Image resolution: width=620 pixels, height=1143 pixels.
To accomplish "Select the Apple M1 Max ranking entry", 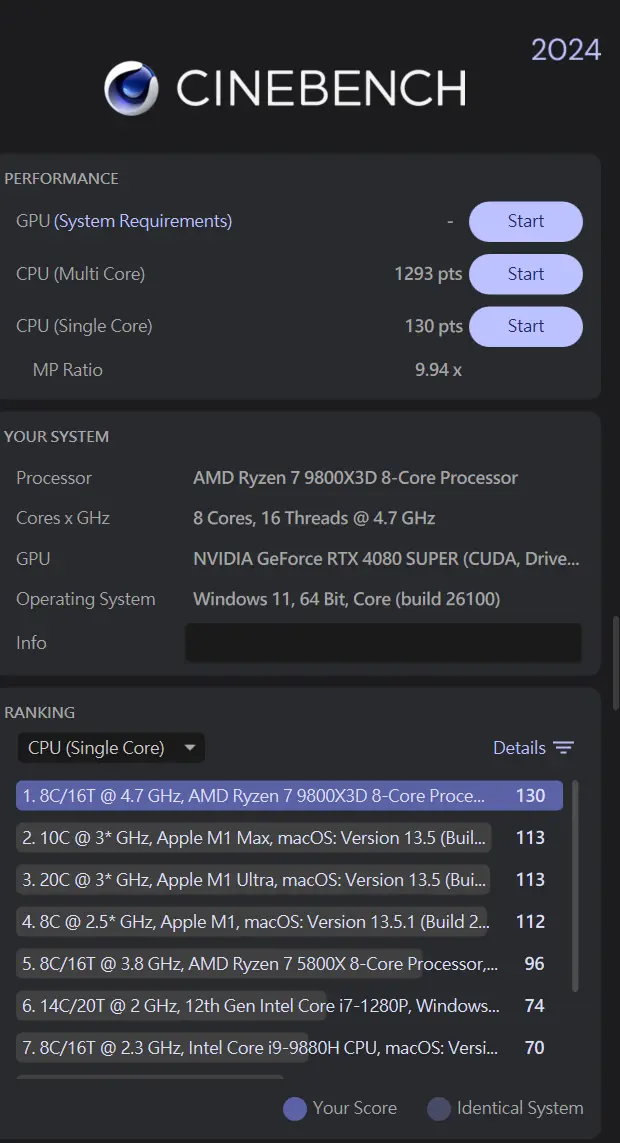I will point(289,838).
